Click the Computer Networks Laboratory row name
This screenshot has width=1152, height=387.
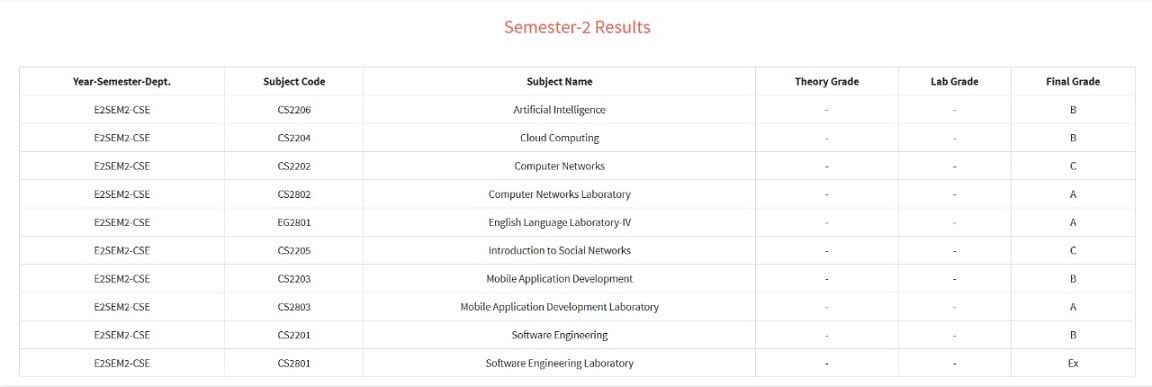point(559,194)
